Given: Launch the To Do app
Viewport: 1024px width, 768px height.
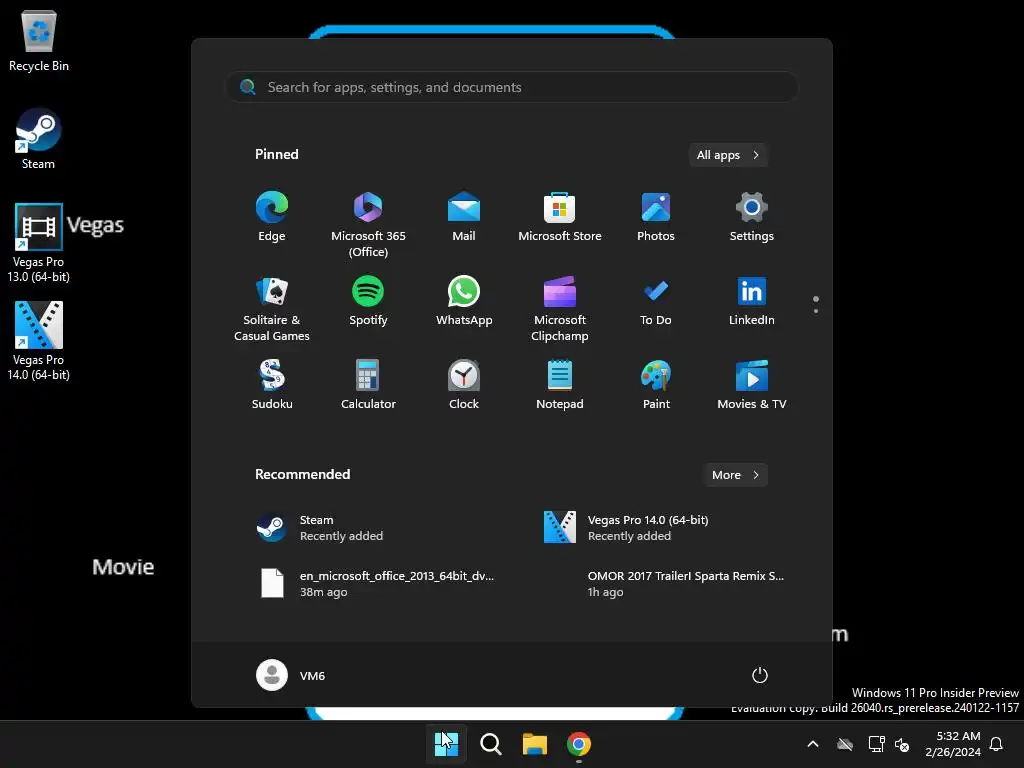Looking at the screenshot, I should click(656, 301).
